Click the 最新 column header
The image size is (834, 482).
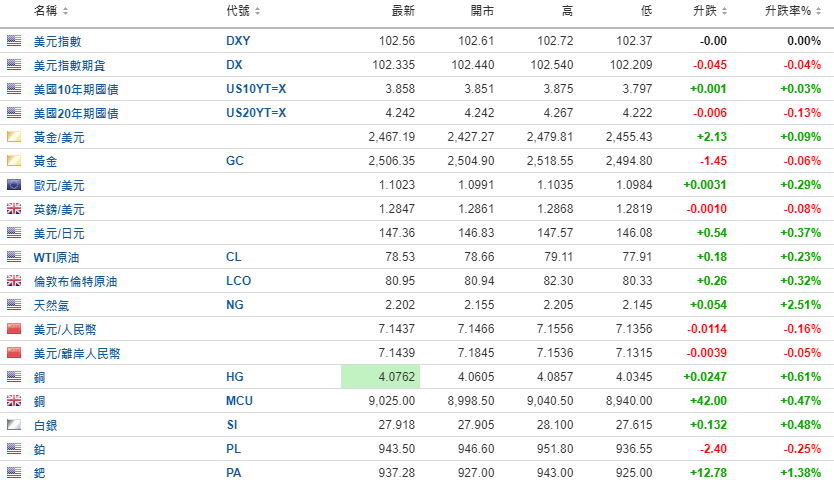403,11
